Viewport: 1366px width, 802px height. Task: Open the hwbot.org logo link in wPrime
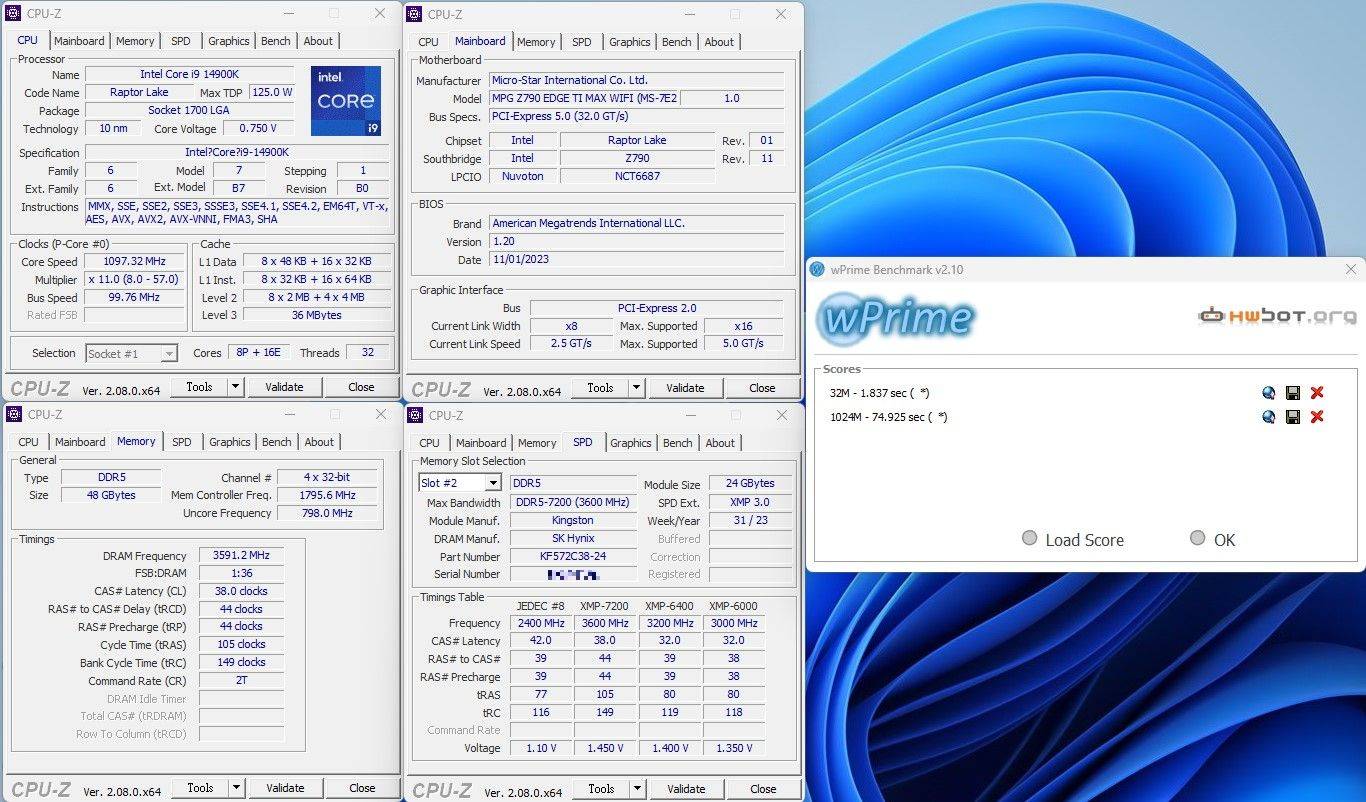1279,316
